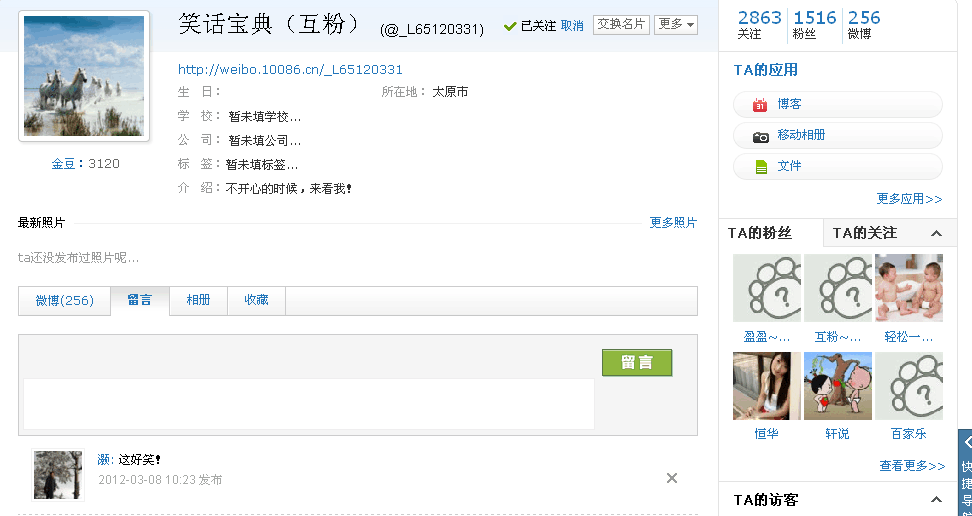Image resolution: width=972 pixels, height=516 pixels.
Task: Focus the message text input box
Action: [309, 404]
